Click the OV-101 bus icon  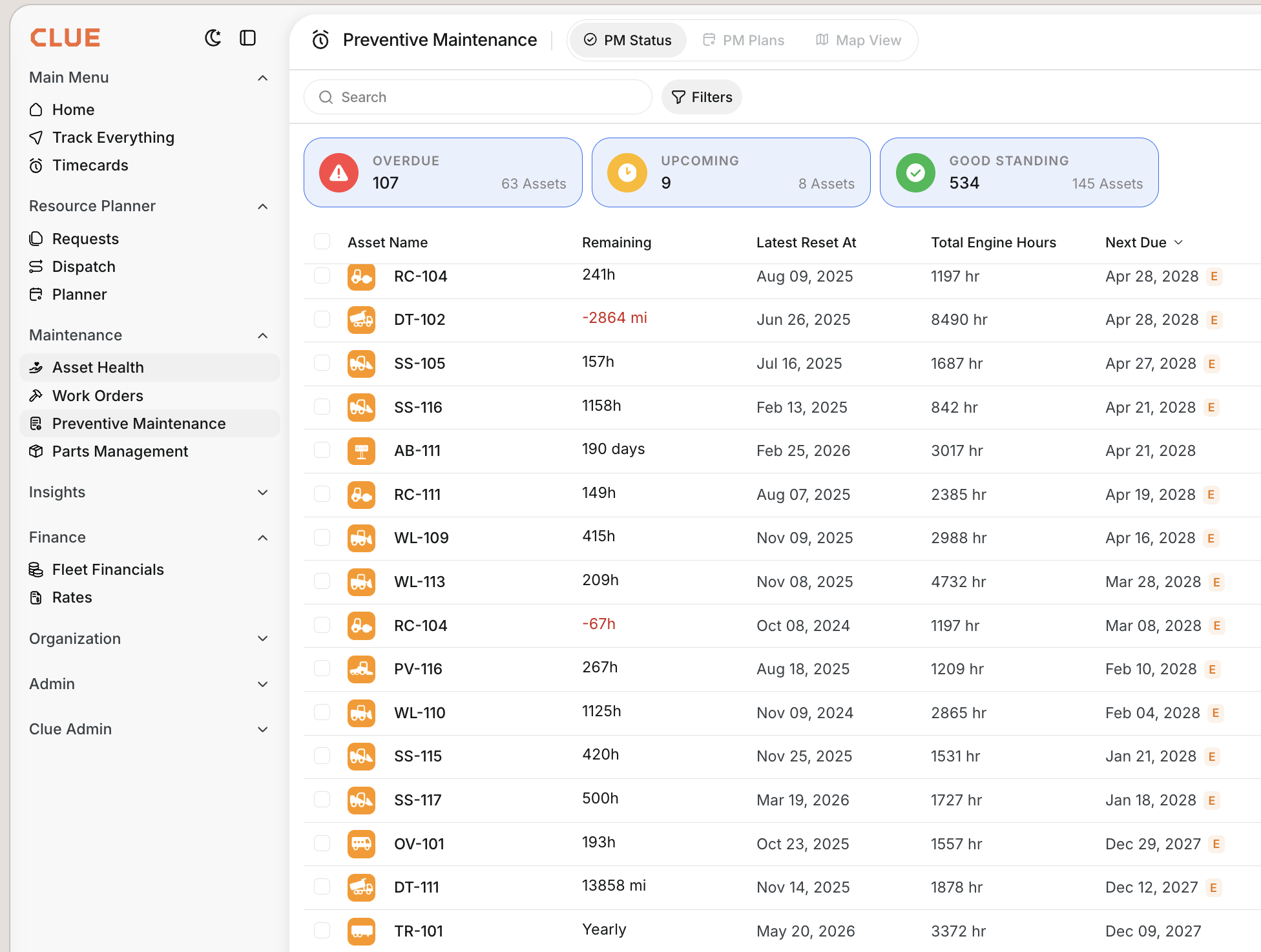[361, 844]
